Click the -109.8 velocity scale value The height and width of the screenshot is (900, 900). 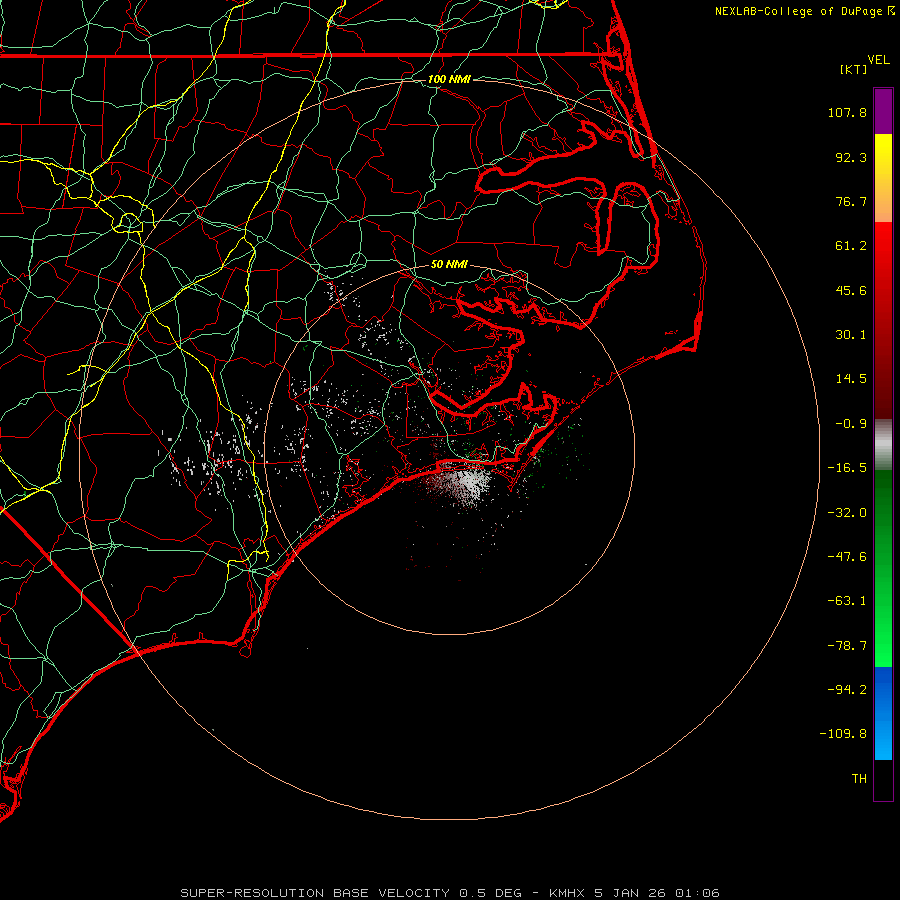coord(843,734)
